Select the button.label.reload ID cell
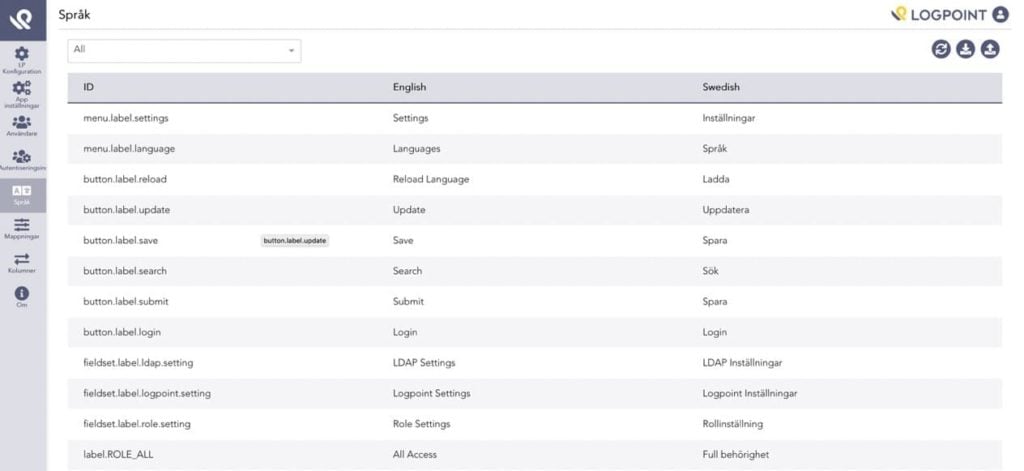Viewport: 1024px width, 471px height. pyautogui.click(x=125, y=179)
